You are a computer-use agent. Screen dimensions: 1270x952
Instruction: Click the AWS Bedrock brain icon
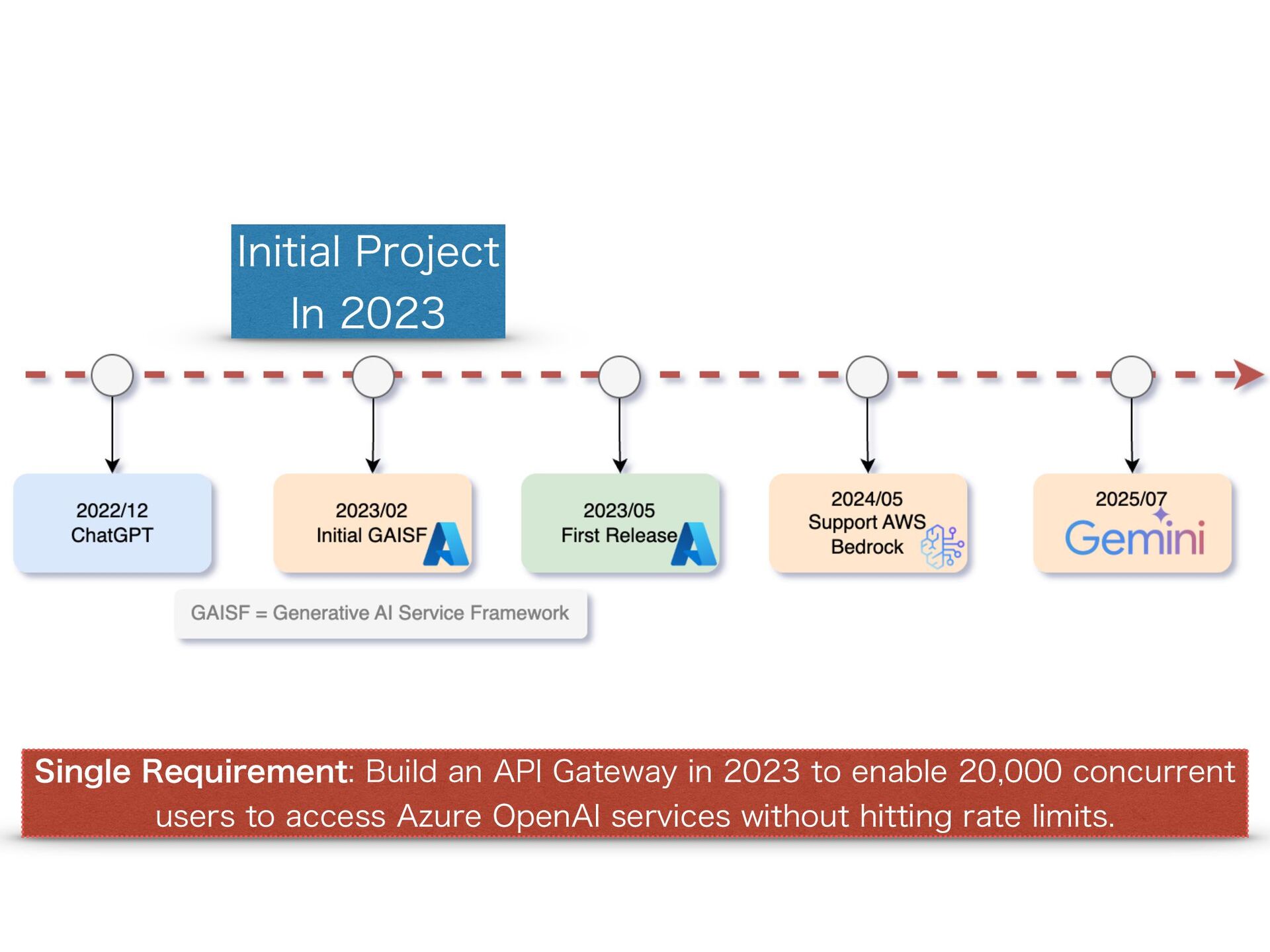942,547
